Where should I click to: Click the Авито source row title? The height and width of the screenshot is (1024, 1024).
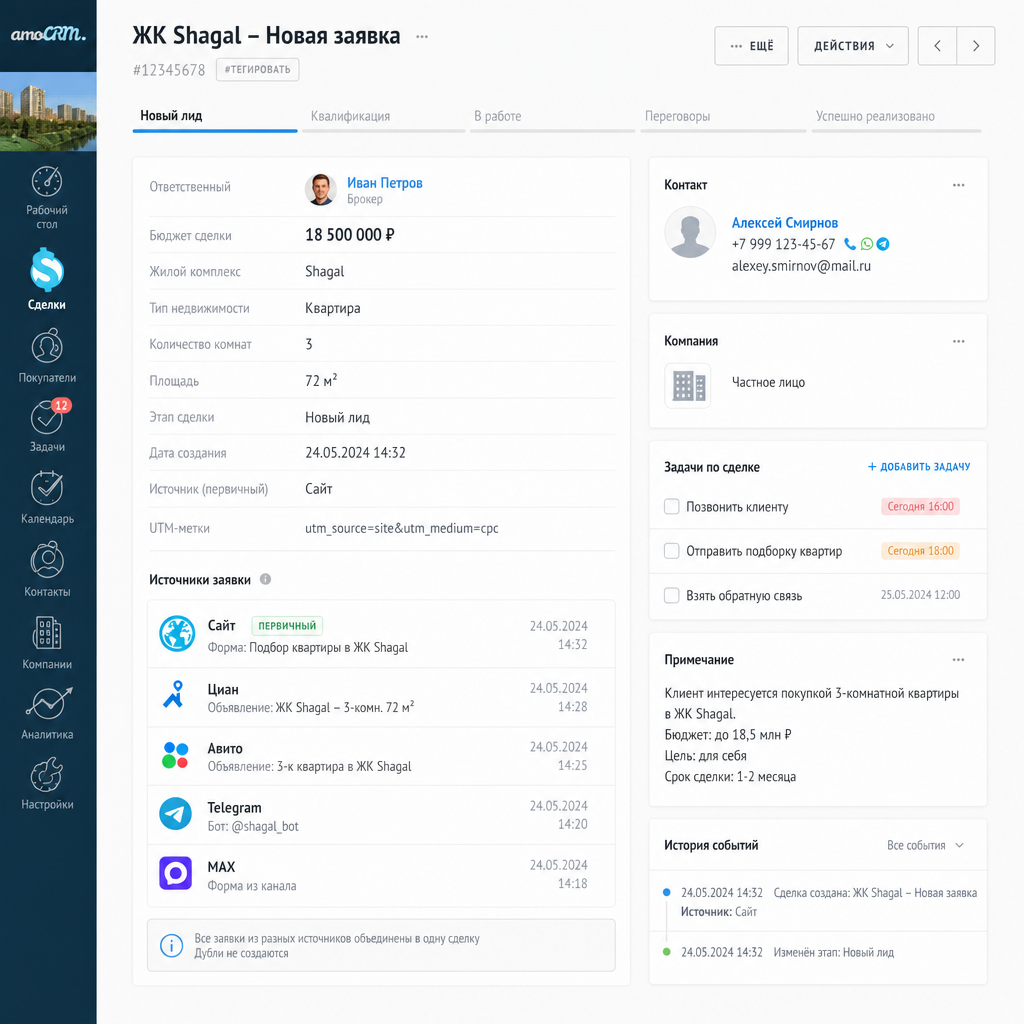[225, 748]
